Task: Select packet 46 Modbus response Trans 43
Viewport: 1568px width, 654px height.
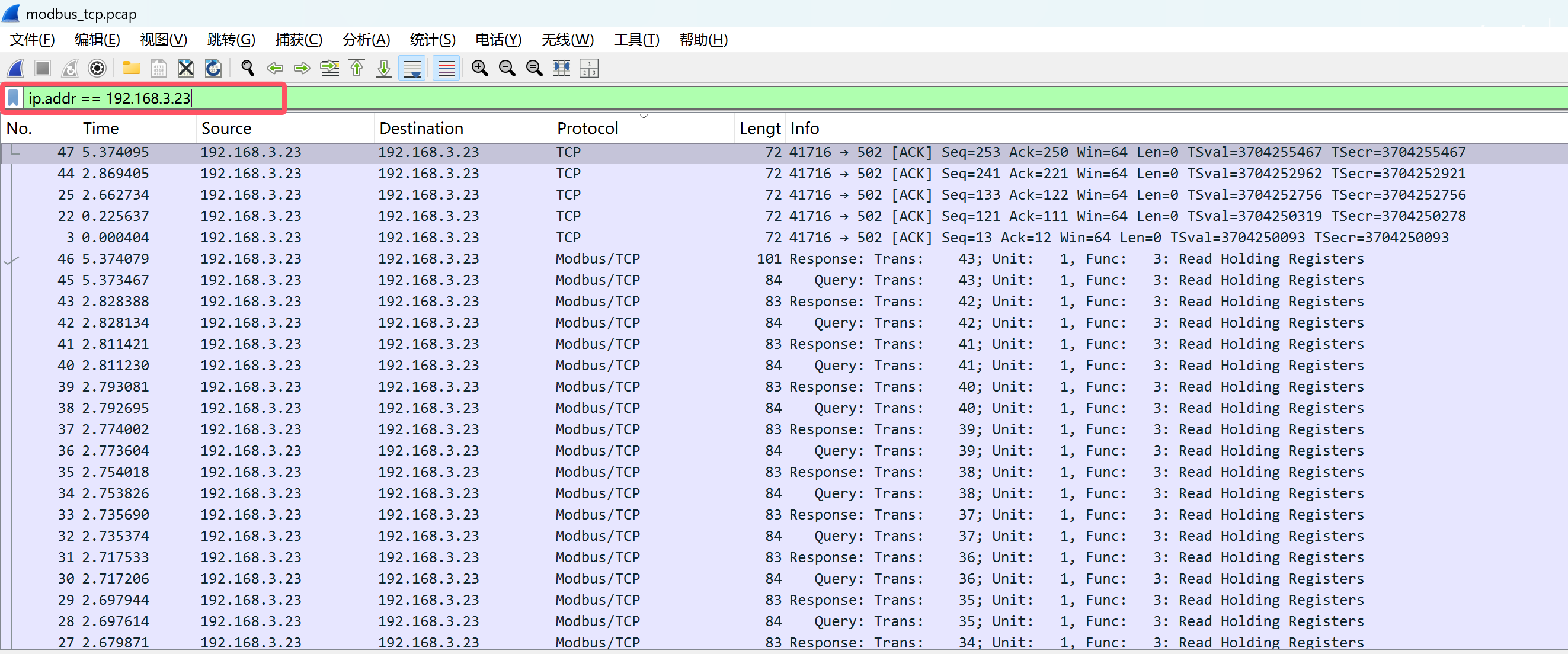Action: tap(784, 258)
